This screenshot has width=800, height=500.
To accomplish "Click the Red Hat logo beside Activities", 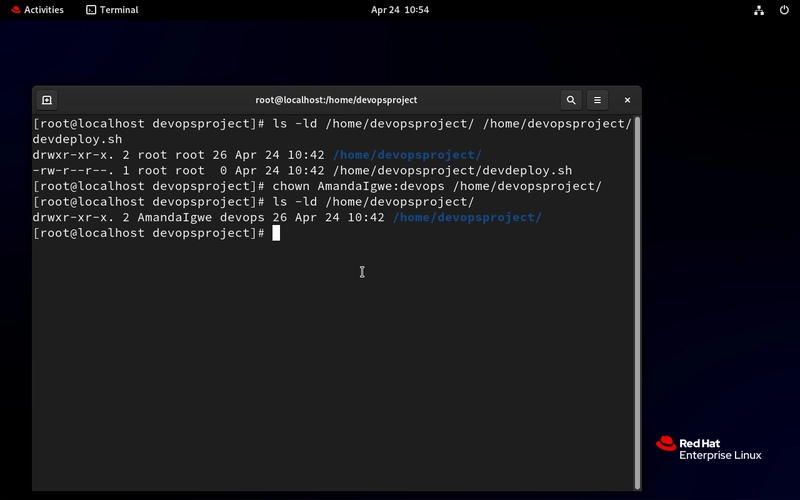I will point(16,10).
